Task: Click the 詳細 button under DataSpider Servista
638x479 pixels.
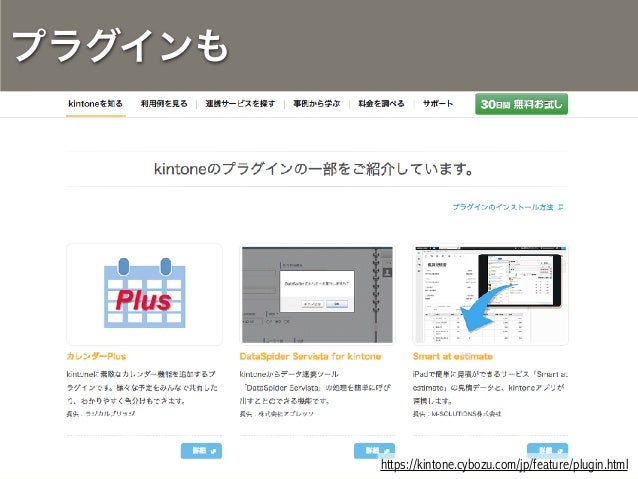Action: [x=374, y=451]
